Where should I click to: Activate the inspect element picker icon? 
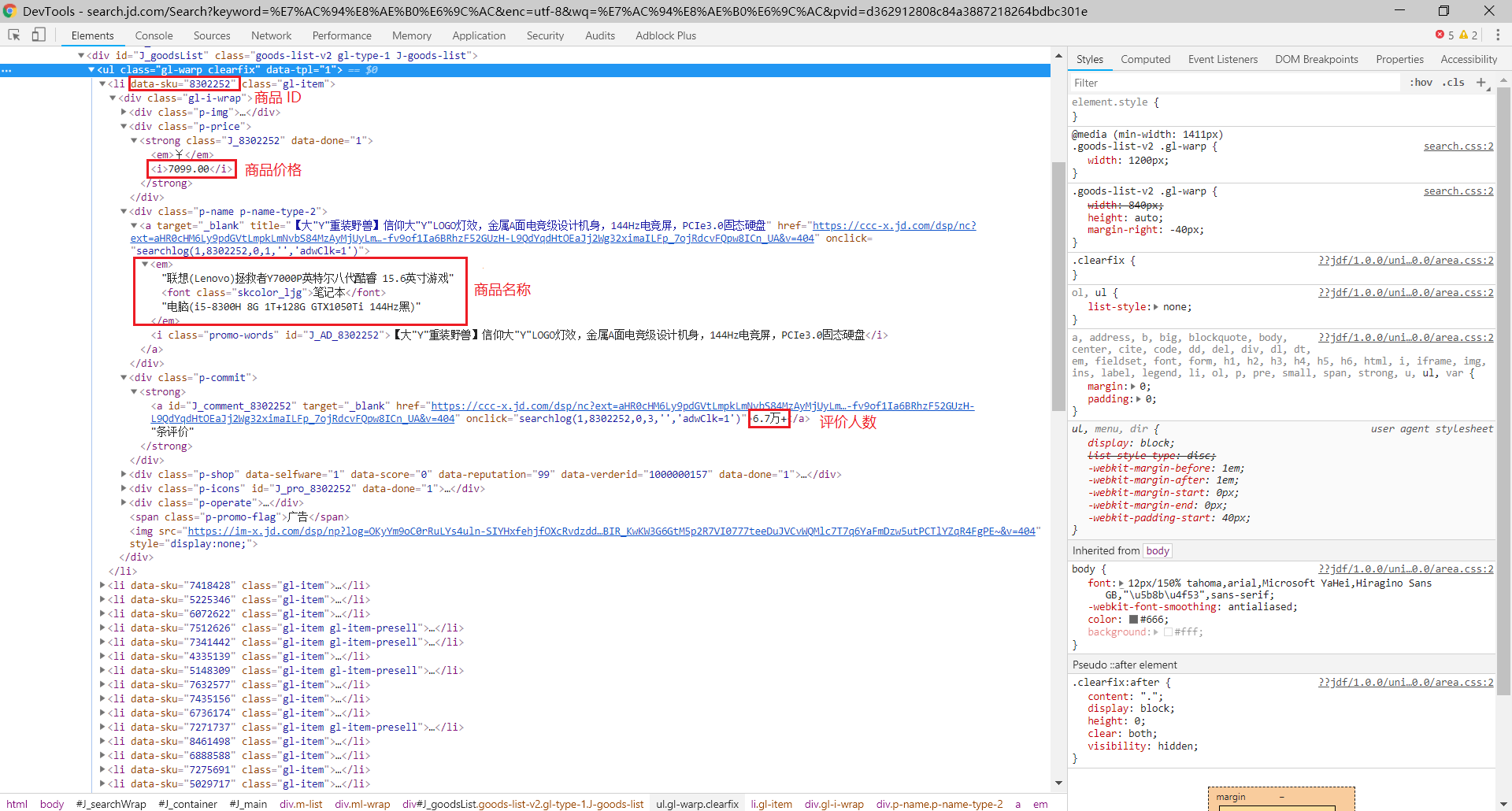[14, 35]
